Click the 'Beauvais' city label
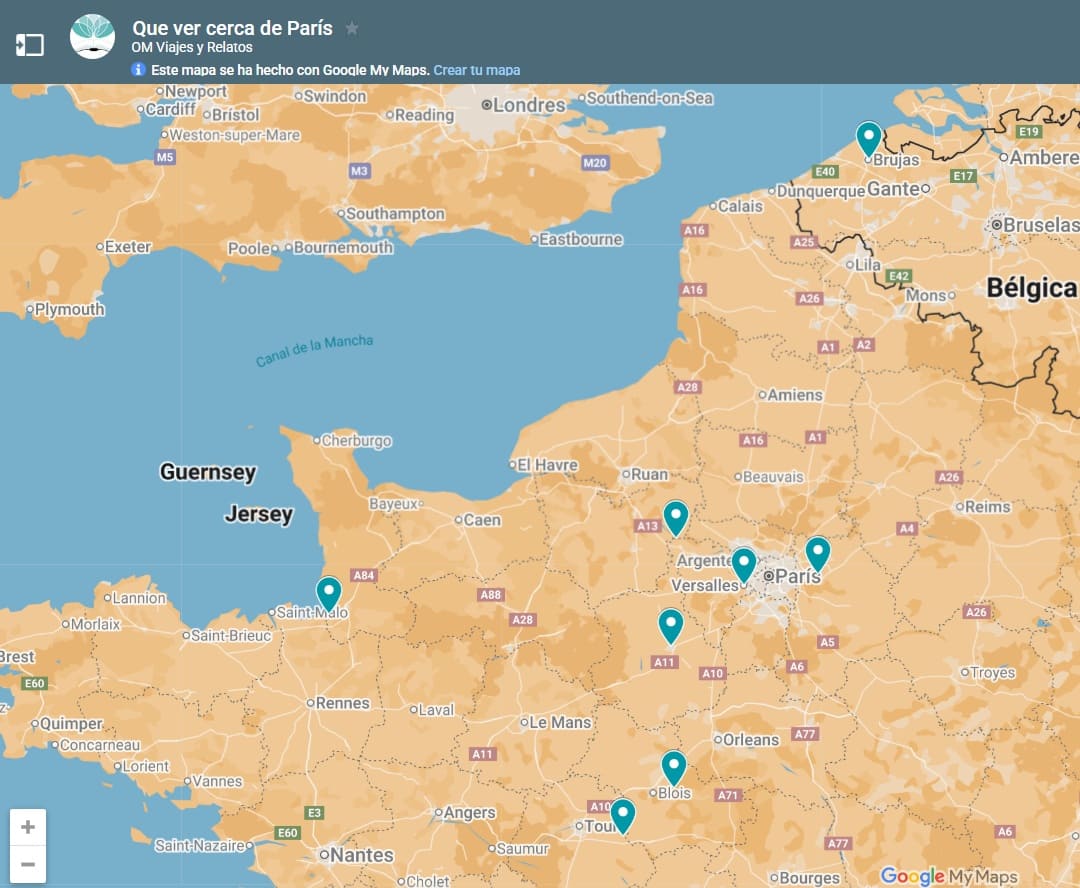The height and width of the screenshot is (888, 1080). [773, 477]
